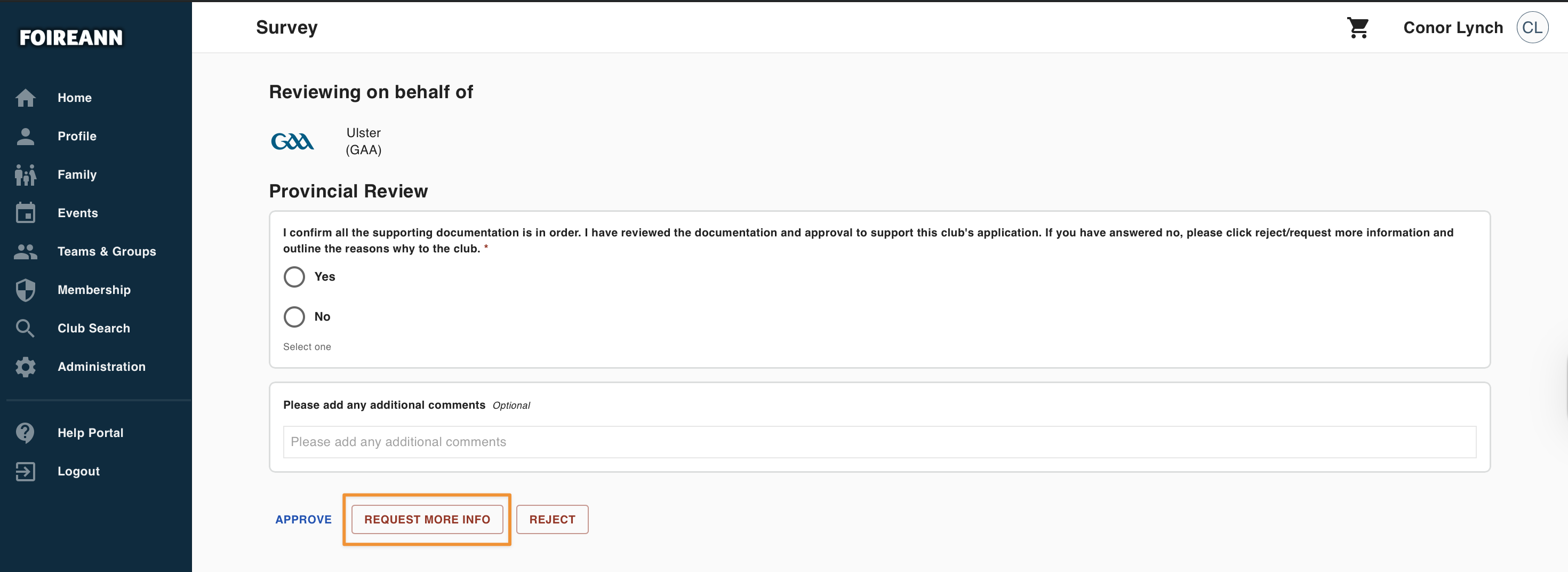Click the Home house icon

[26, 98]
